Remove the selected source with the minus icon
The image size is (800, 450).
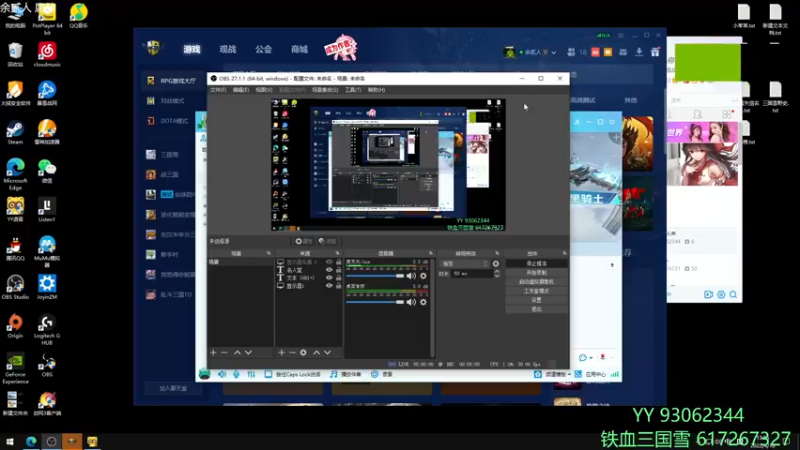point(292,353)
